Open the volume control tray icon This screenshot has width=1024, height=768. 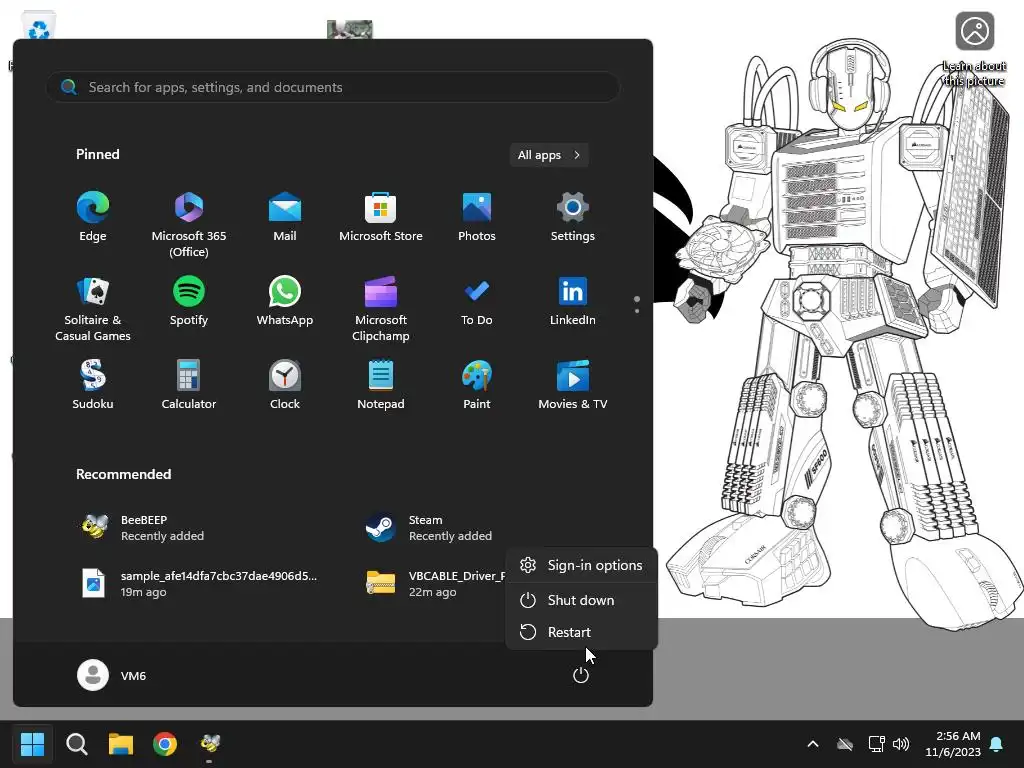[901, 744]
